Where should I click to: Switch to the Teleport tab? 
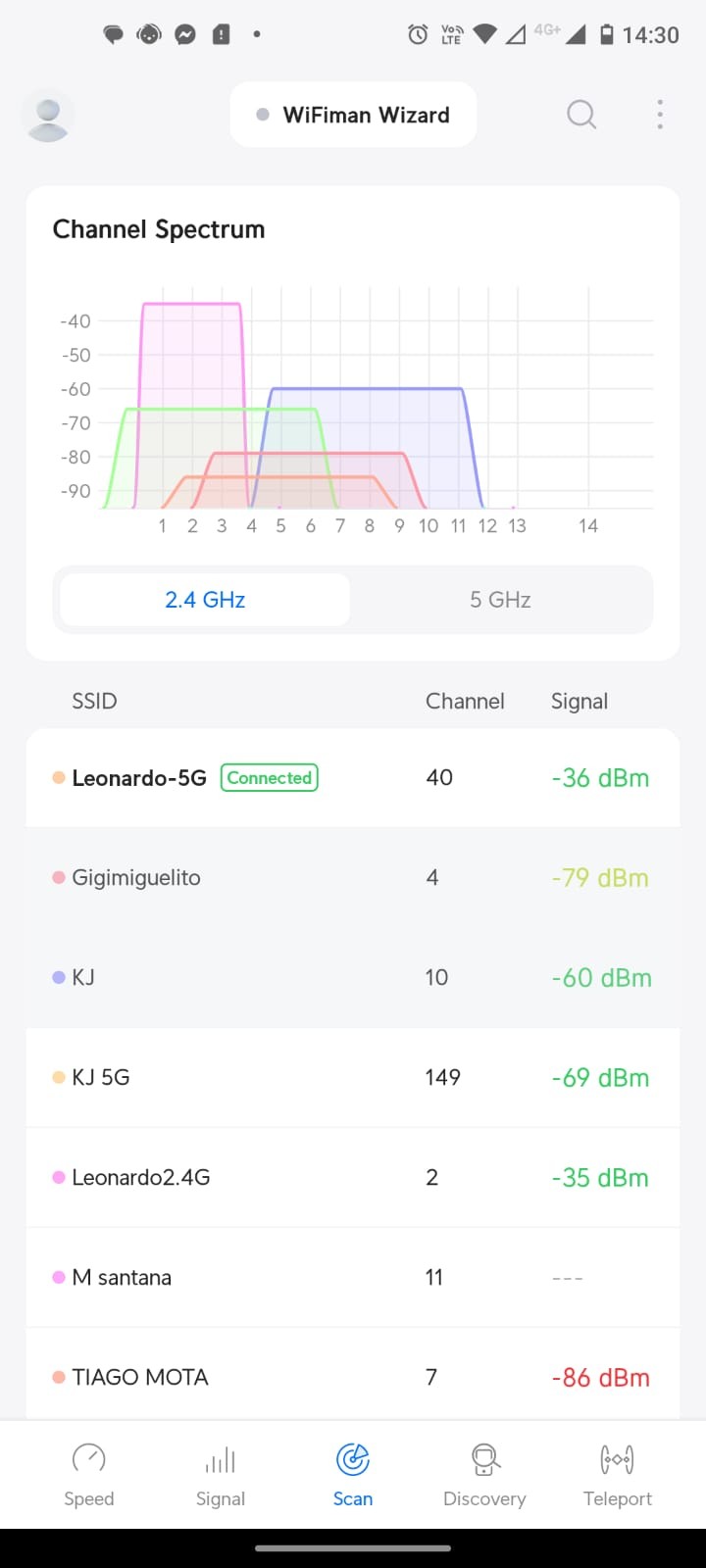coord(618,1475)
